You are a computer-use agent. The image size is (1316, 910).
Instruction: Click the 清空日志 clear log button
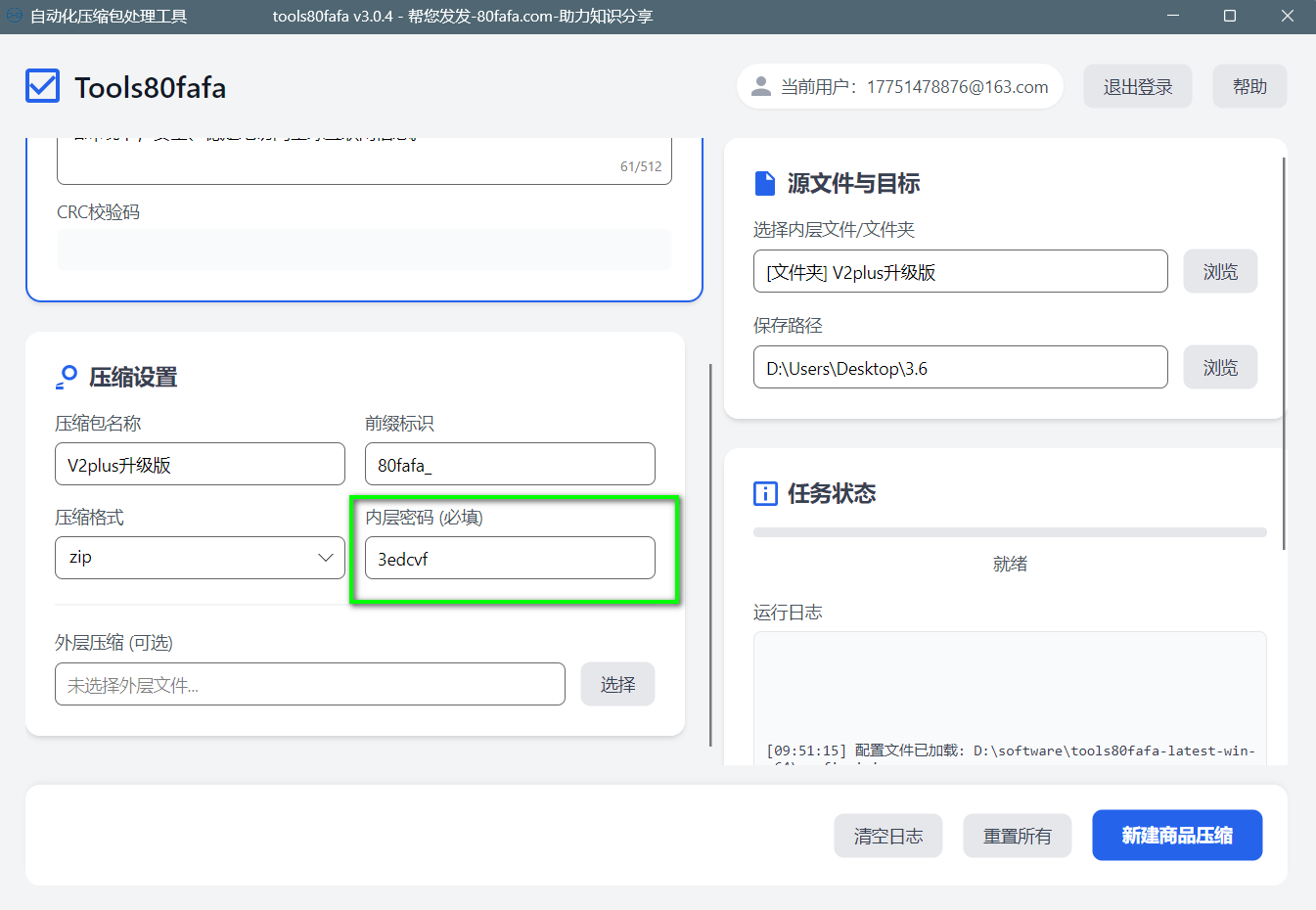pos(887,836)
